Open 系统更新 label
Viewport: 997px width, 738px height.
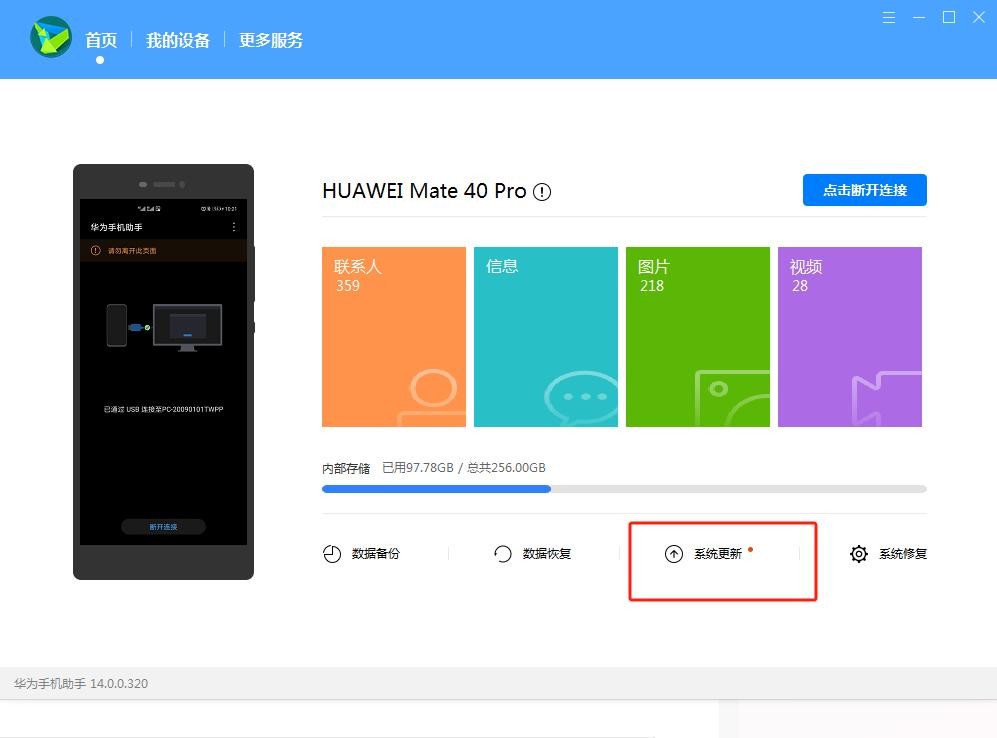coord(718,554)
